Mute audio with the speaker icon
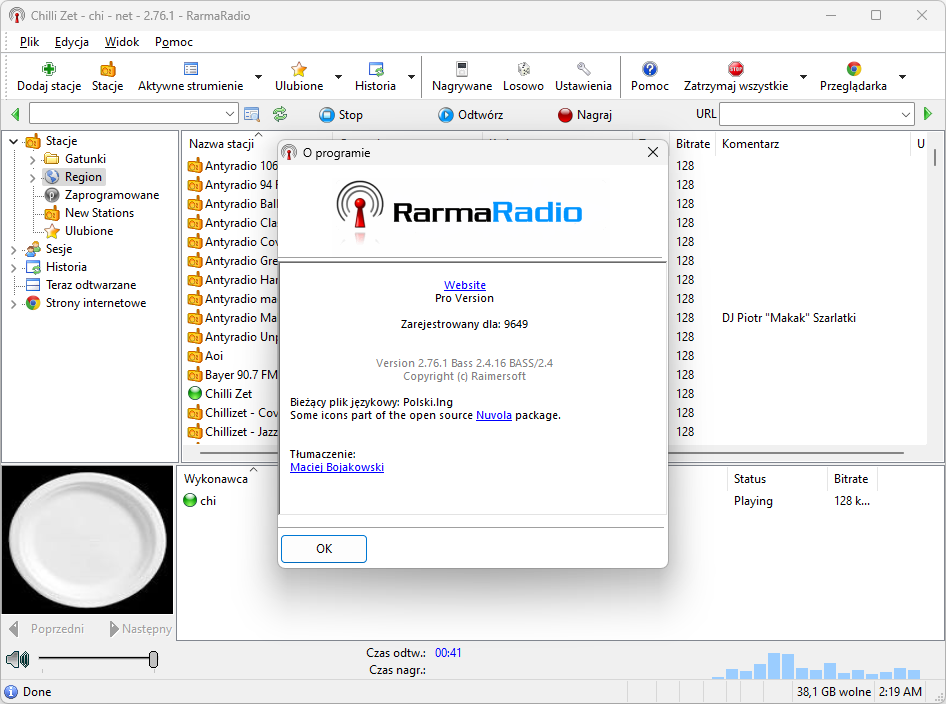The height and width of the screenshot is (704, 946). 17,659
